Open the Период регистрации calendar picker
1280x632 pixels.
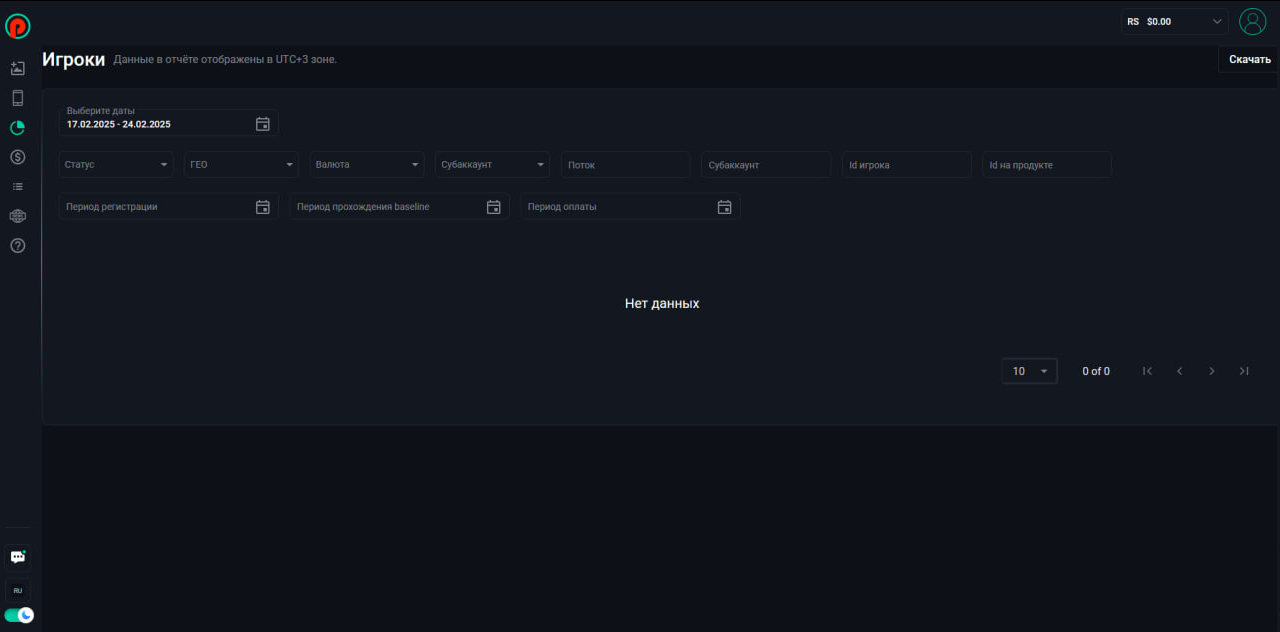pos(263,207)
